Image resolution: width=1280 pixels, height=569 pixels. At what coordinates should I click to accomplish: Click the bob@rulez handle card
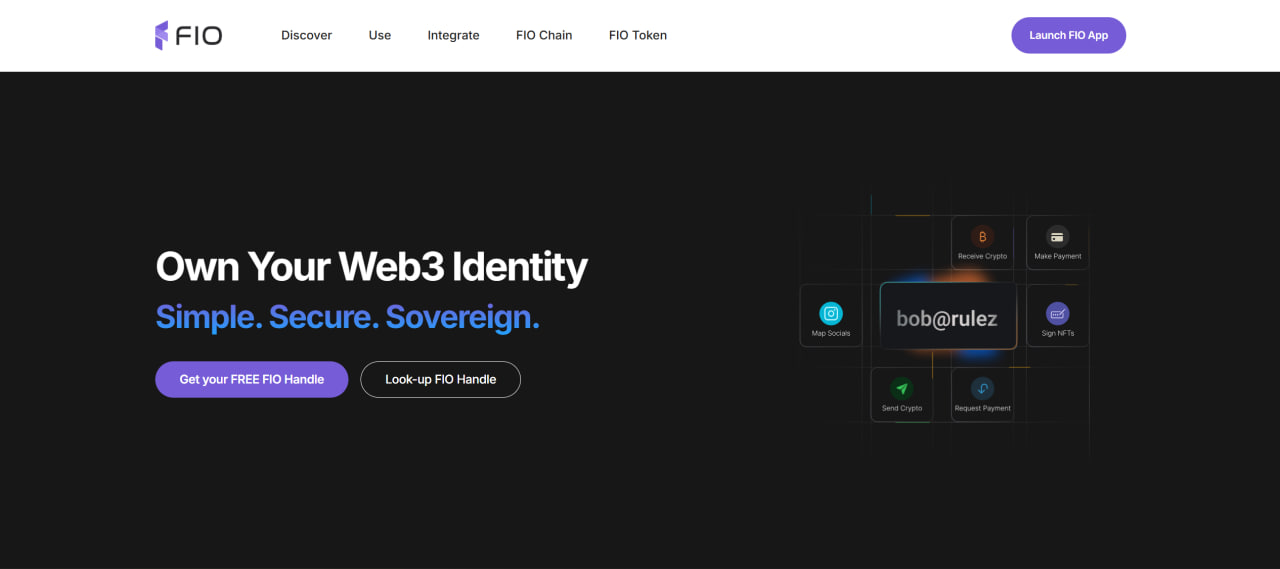tap(948, 316)
